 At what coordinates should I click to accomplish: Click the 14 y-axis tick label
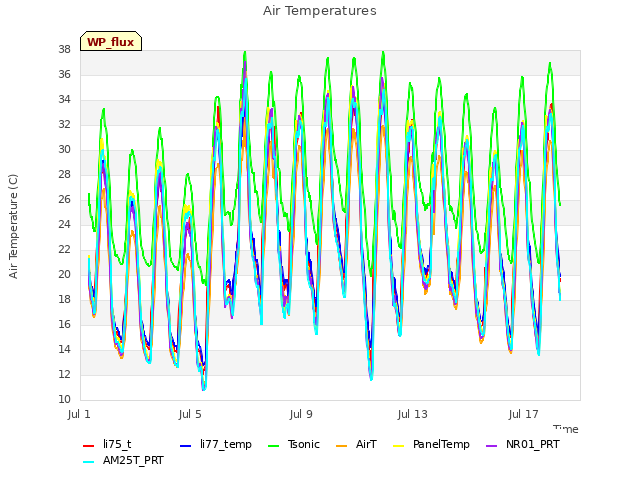64,349
